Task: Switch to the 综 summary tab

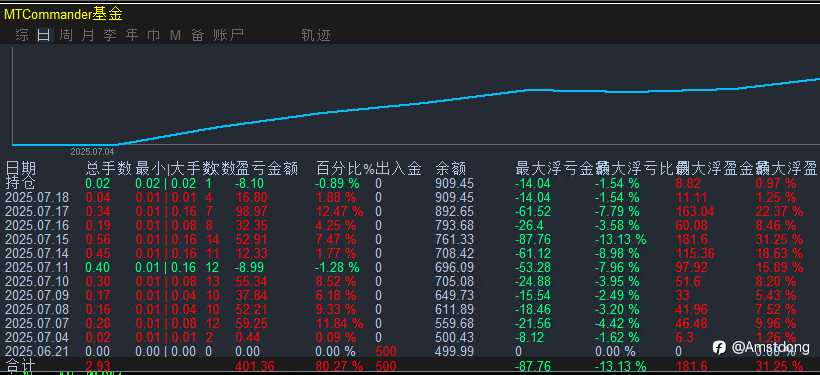Action: pos(22,35)
